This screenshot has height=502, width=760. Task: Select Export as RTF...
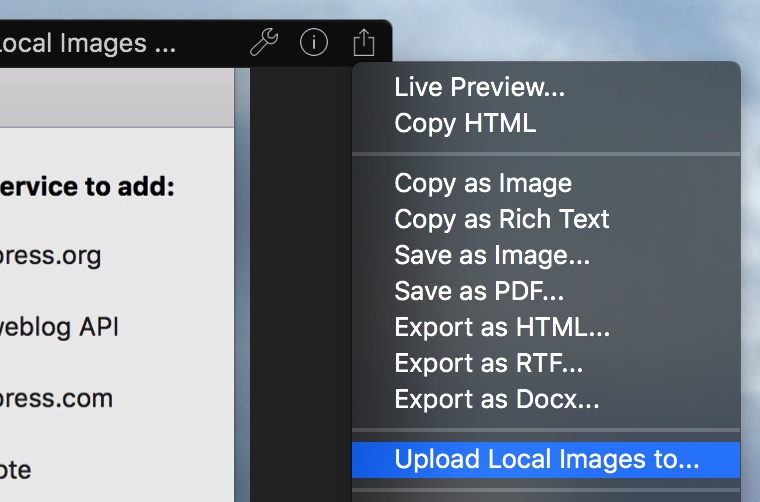click(x=546, y=363)
